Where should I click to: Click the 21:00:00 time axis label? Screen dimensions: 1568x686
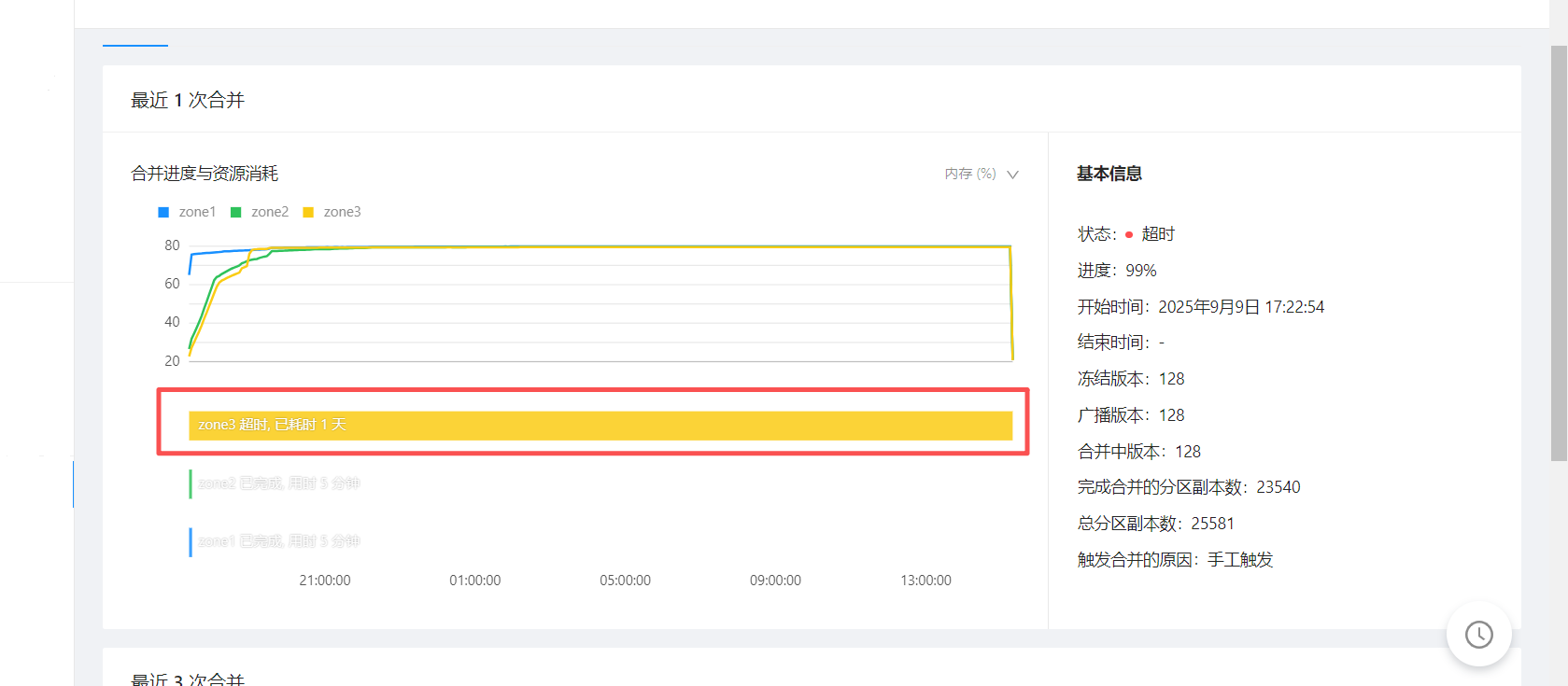click(325, 581)
